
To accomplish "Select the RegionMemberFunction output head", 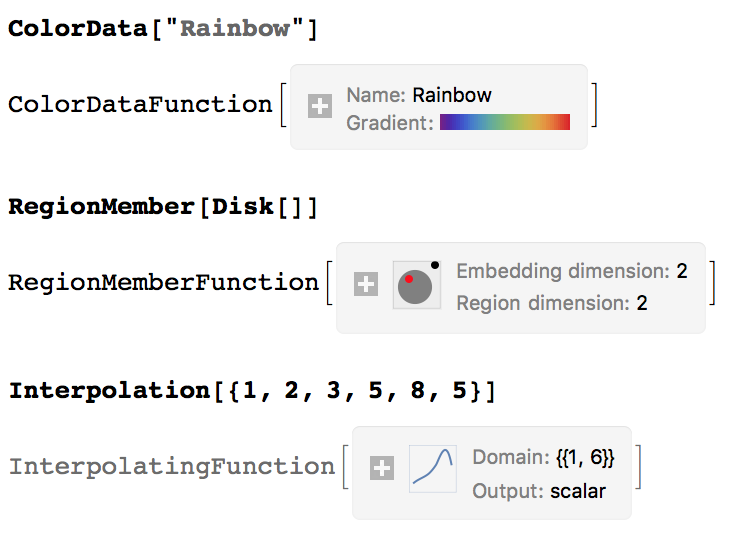I will coord(164,283).
